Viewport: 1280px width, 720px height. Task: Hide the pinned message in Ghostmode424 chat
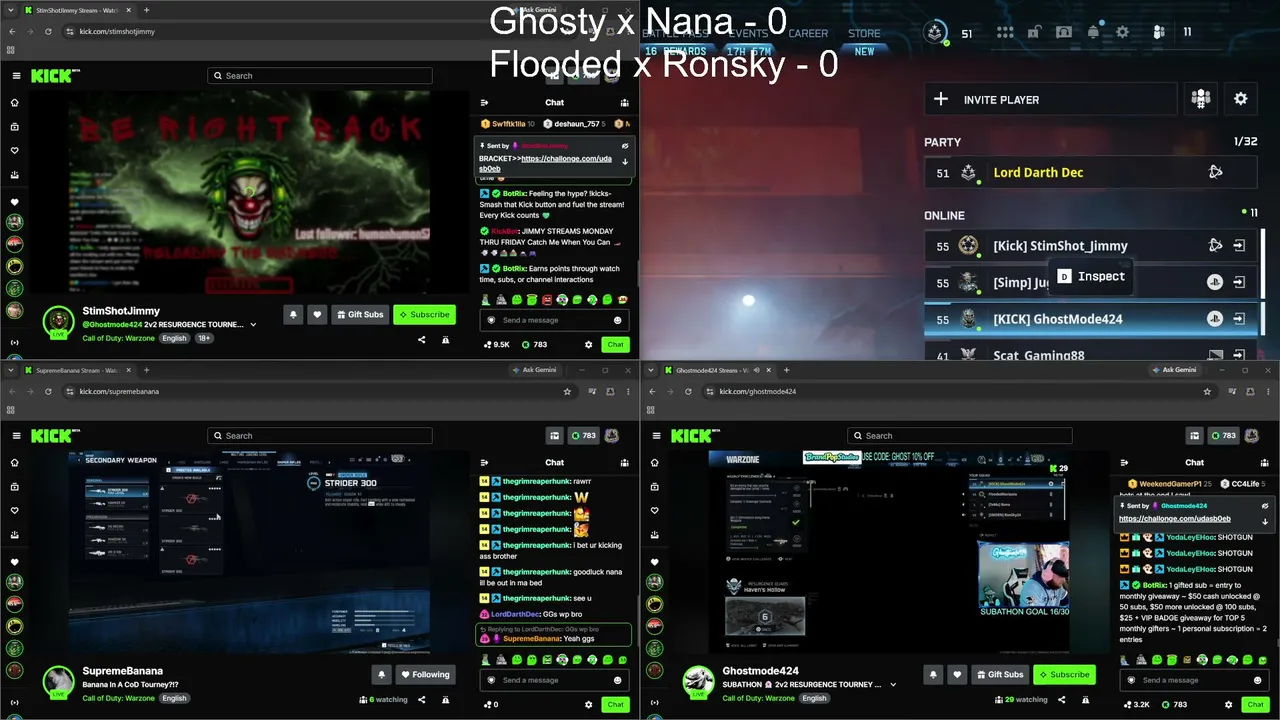click(x=1265, y=506)
